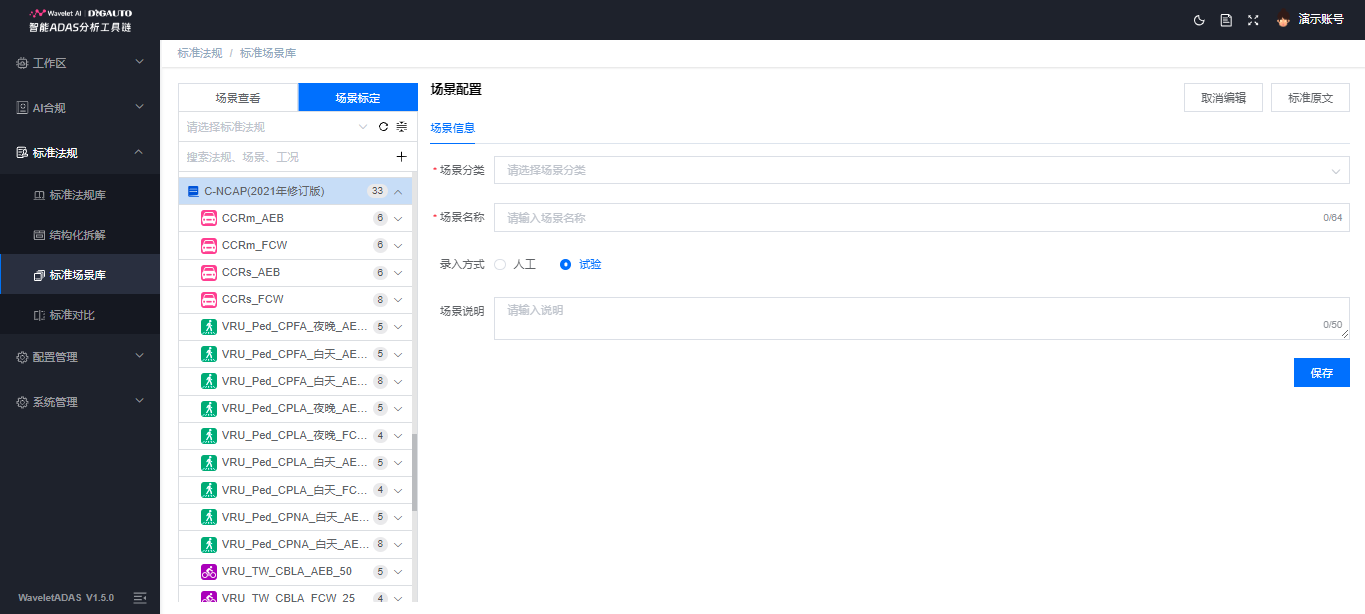1365x614 pixels.
Task: Open the document icon in top bar
Action: click(1226, 20)
